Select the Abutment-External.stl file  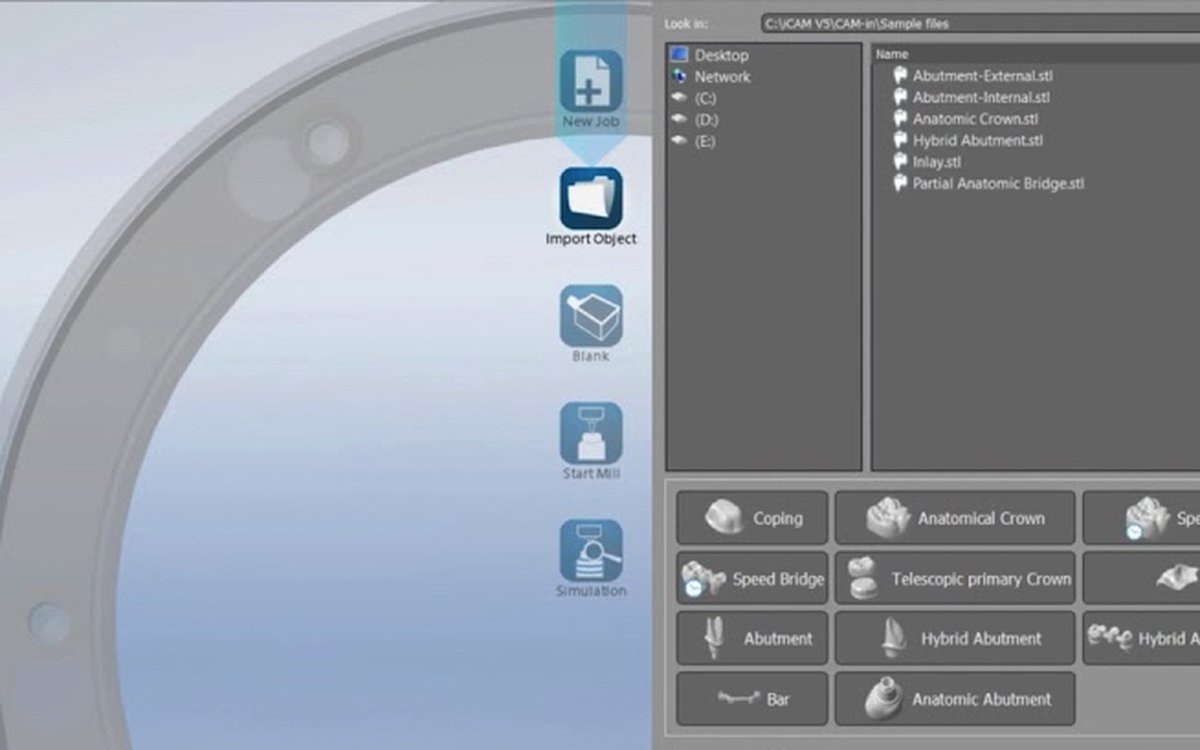[x=983, y=75]
